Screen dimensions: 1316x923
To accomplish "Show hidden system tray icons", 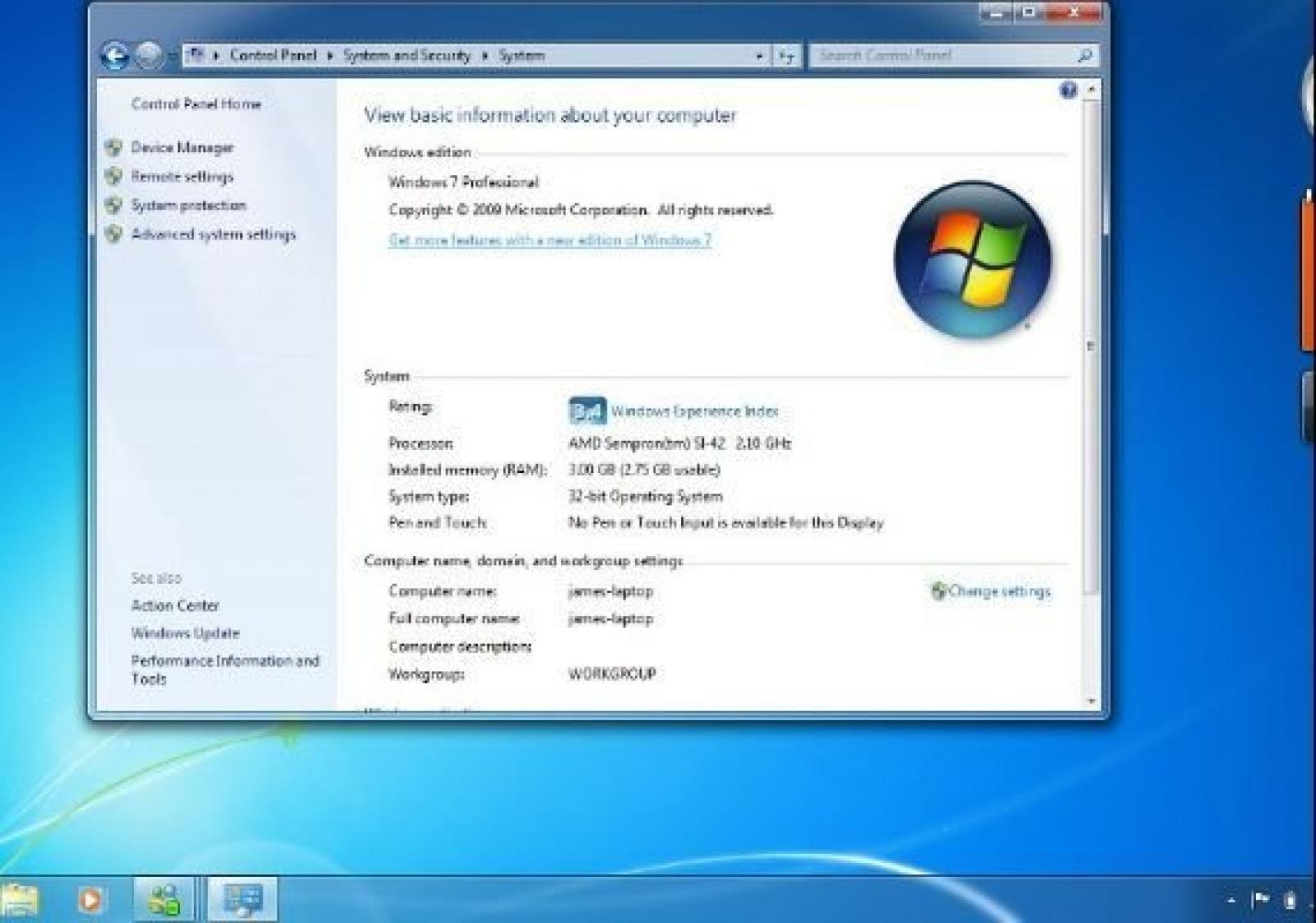I will coord(1230,901).
